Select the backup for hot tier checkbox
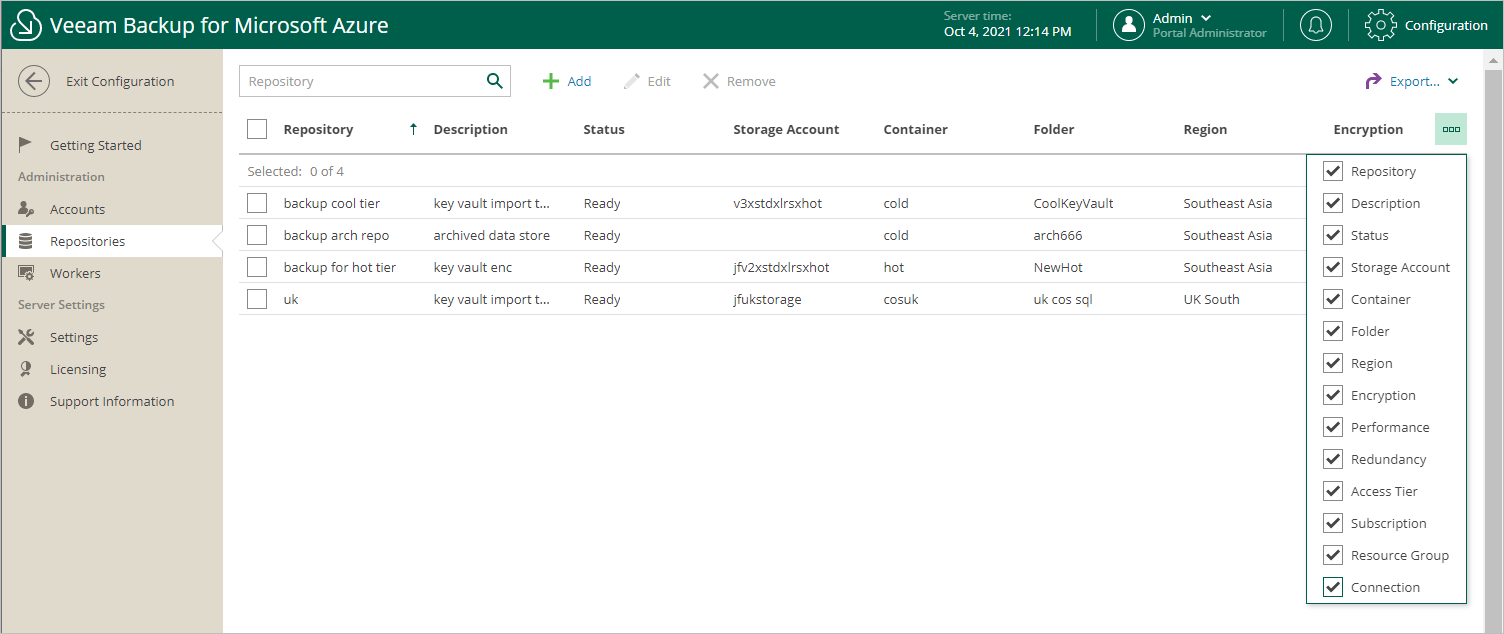The image size is (1504, 634). [257, 267]
